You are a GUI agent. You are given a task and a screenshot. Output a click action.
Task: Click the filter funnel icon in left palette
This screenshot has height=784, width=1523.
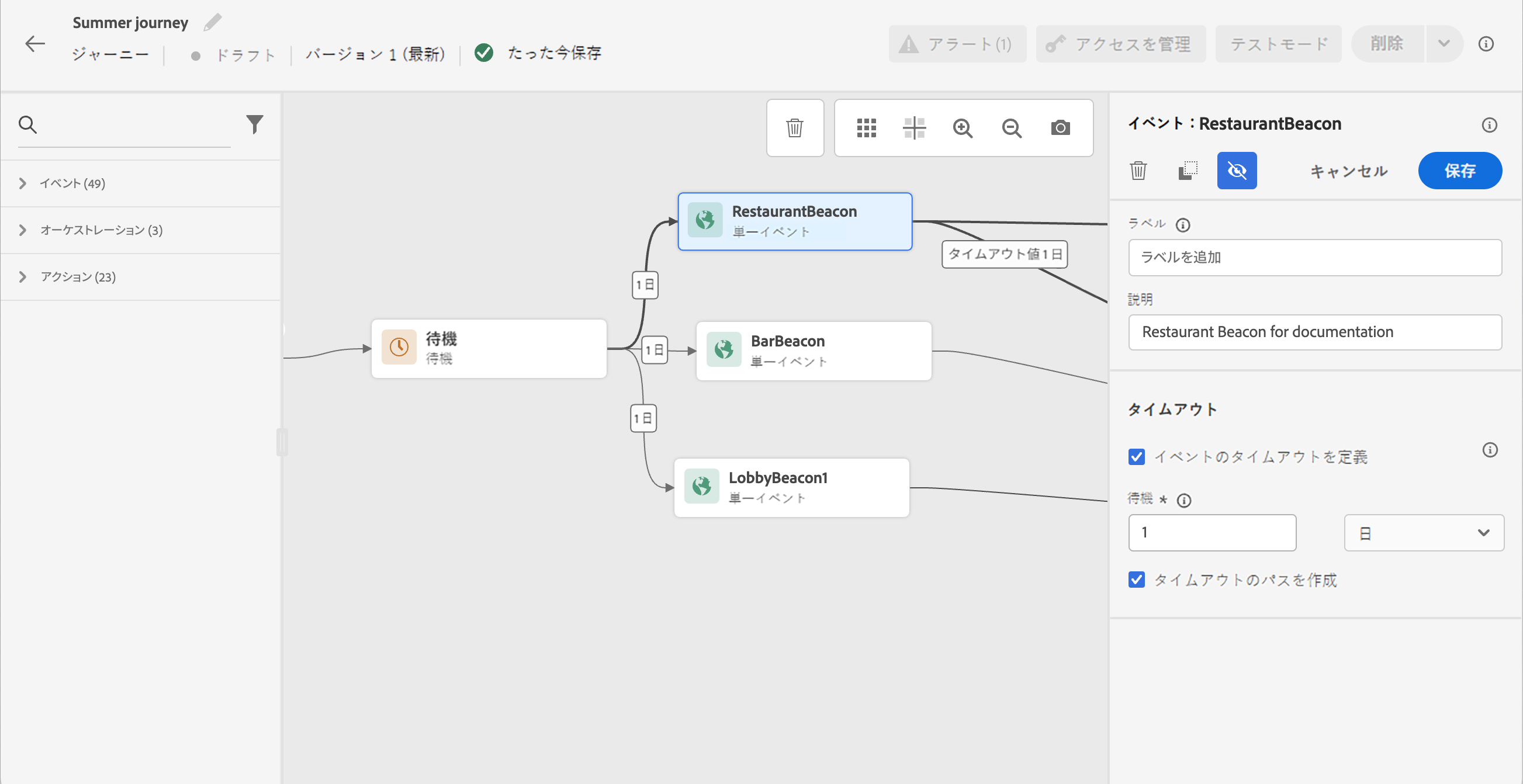coord(254,124)
